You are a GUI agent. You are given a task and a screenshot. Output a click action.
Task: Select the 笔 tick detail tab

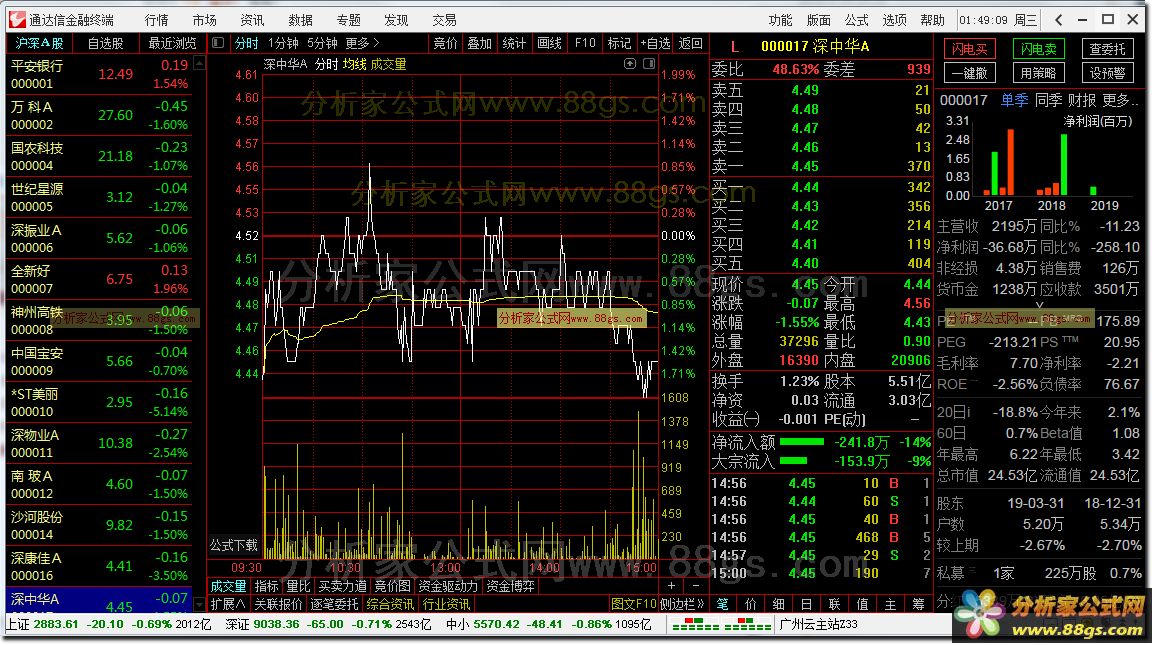click(x=723, y=604)
